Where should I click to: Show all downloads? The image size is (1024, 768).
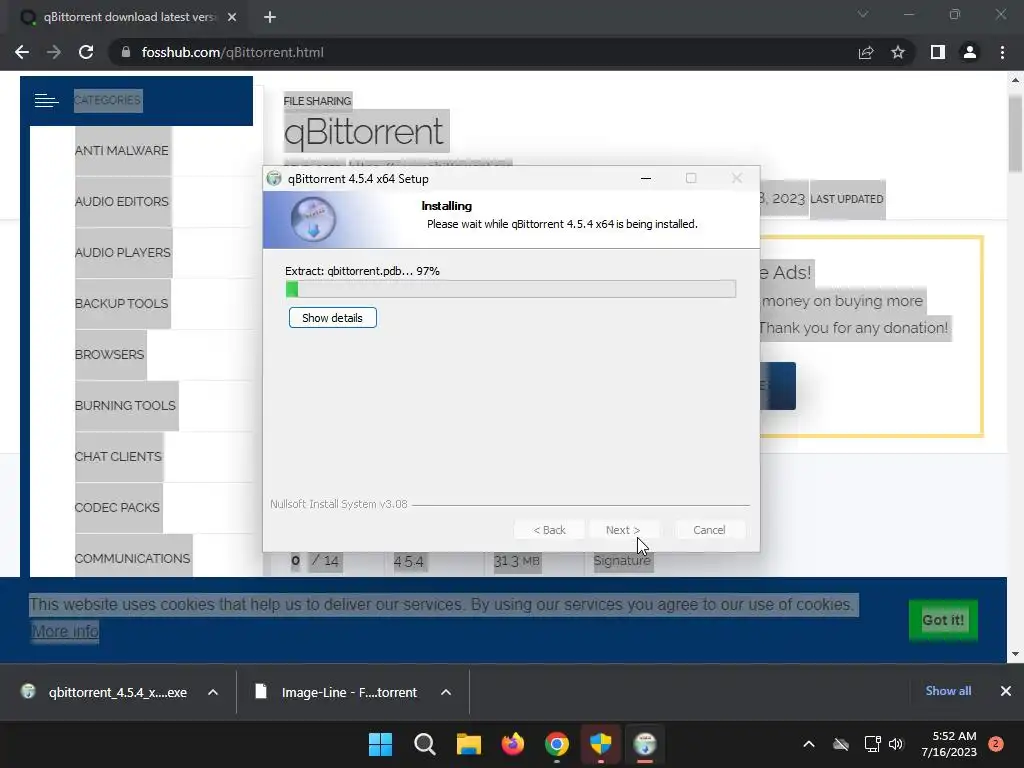tap(948, 691)
